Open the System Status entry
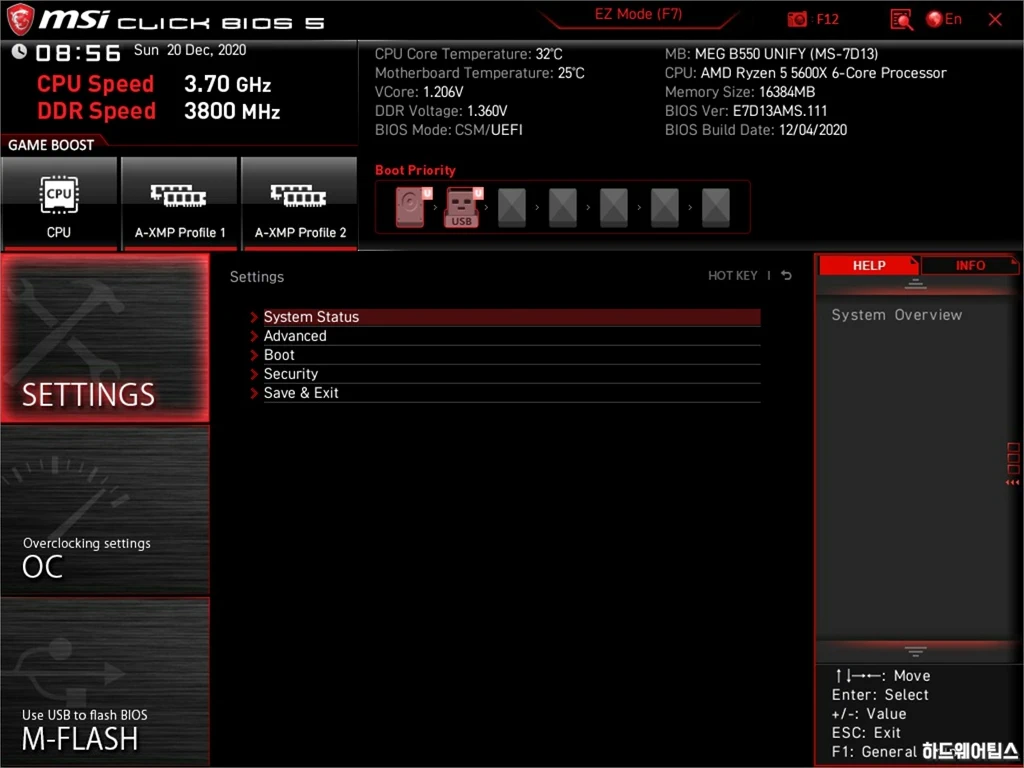The image size is (1024, 768). 511,317
